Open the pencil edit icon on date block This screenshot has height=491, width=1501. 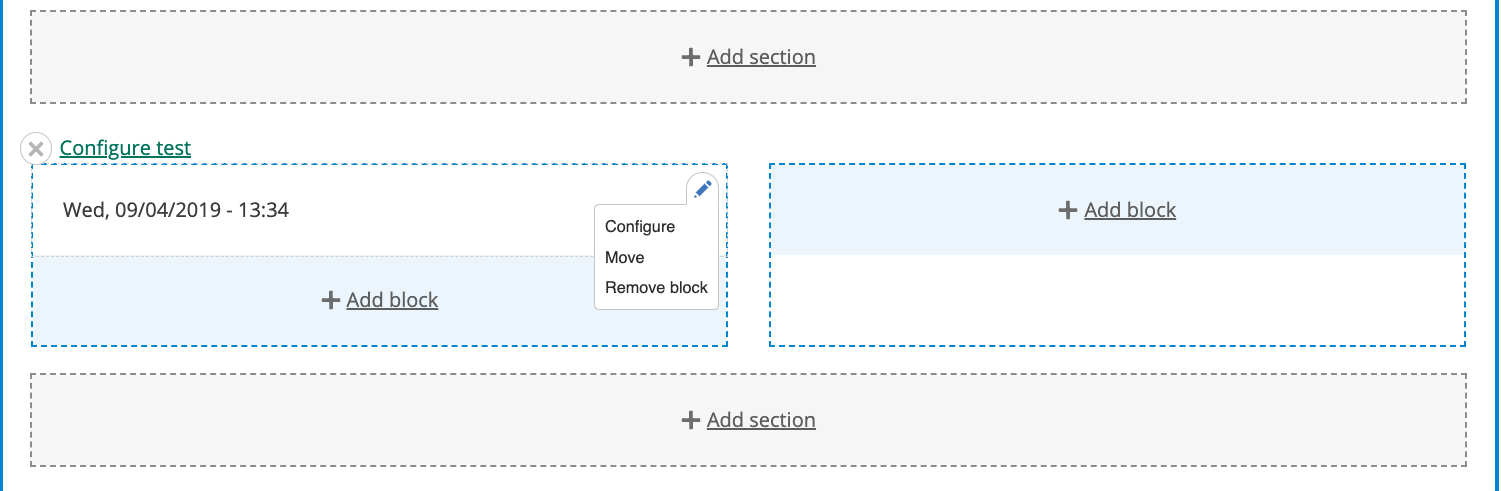702,188
